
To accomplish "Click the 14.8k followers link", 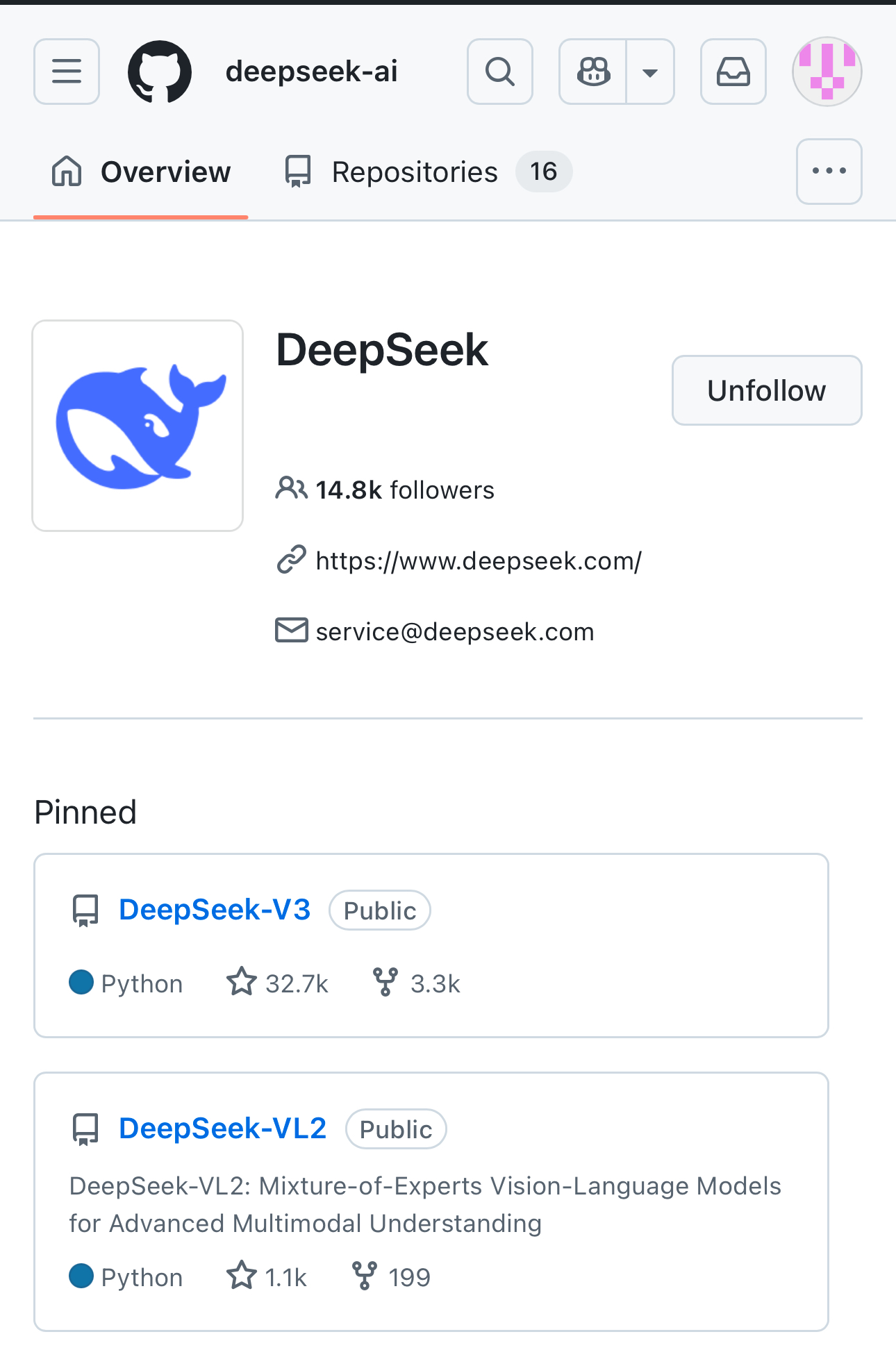I will point(404,490).
